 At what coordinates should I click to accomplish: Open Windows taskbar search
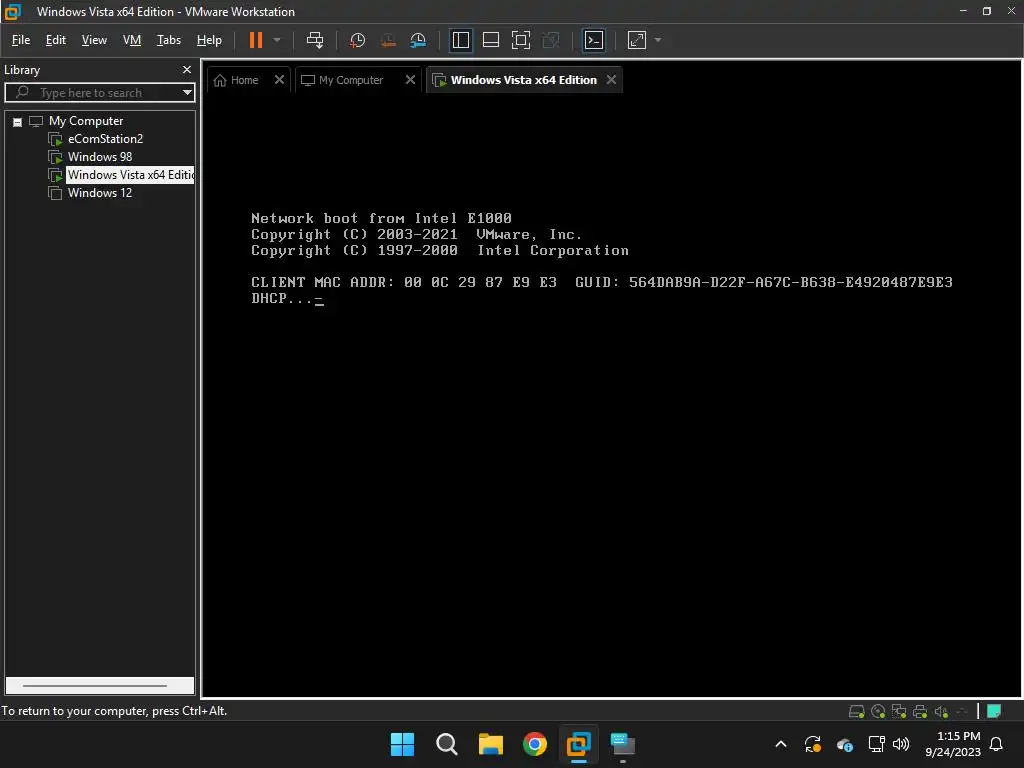pyautogui.click(x=447, y=744)
